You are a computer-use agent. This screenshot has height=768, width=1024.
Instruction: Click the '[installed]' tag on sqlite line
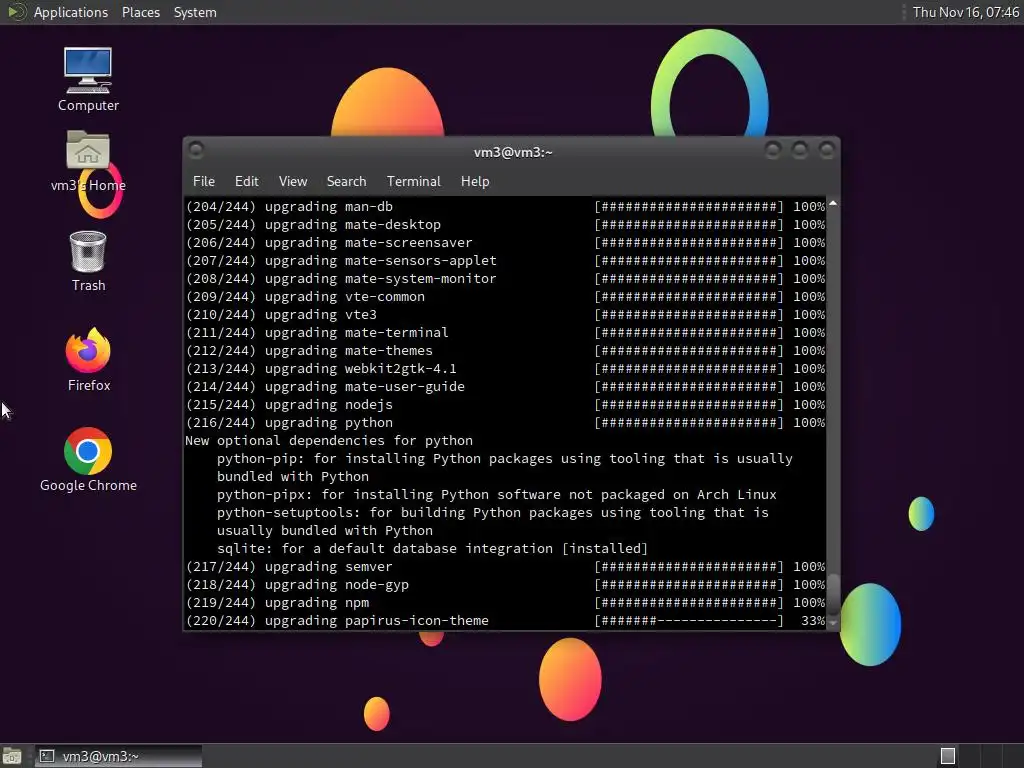point(605,549)
